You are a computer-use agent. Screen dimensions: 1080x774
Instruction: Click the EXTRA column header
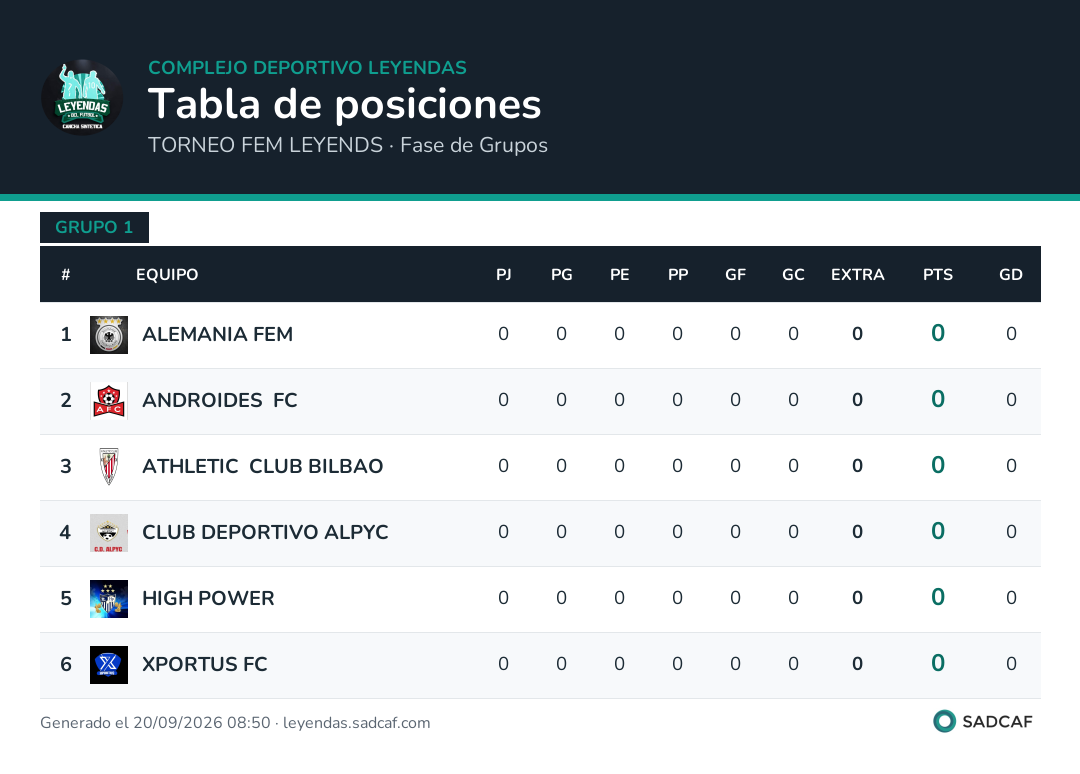pos(858,275)
